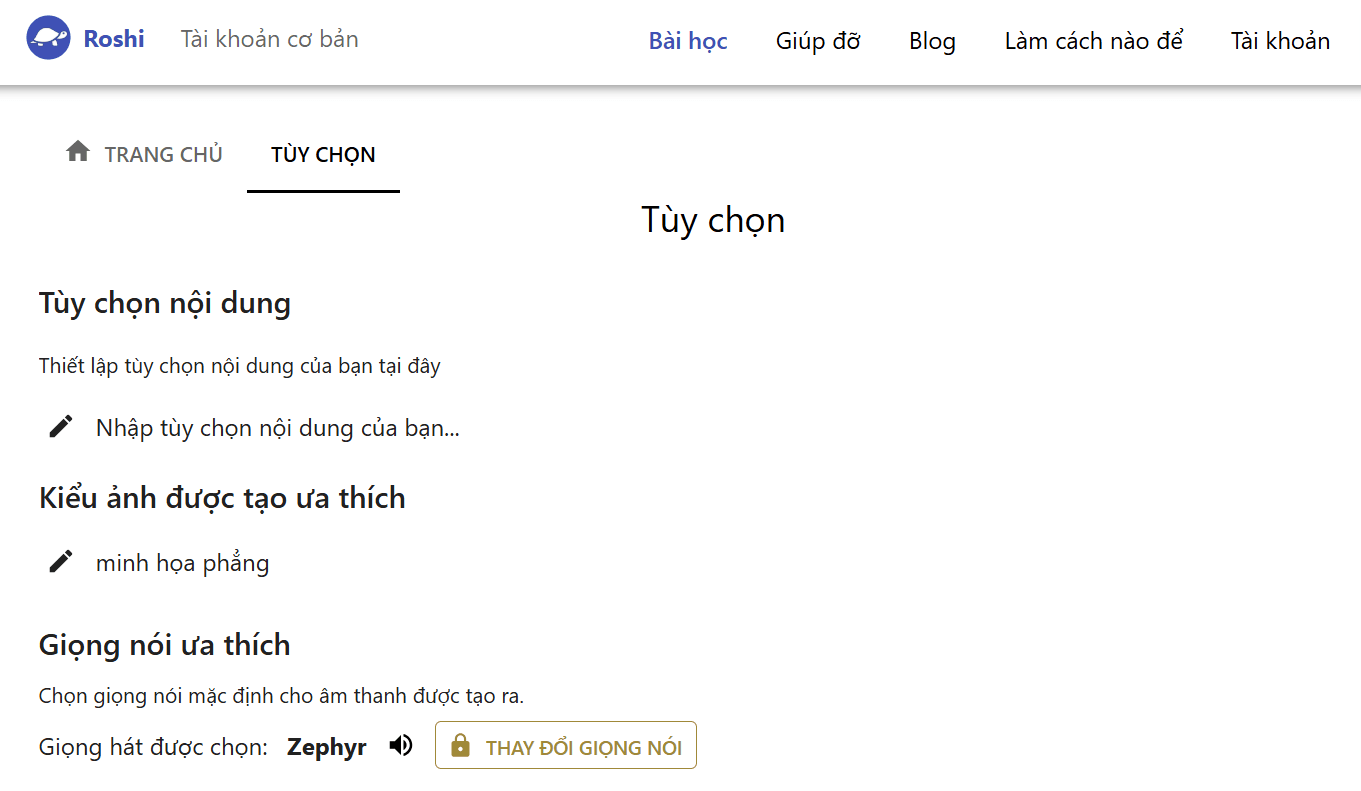Open the Tài khoản menu
Image resolution: width=1361 pixels, height=791 pixels.
pos(1280,41)
